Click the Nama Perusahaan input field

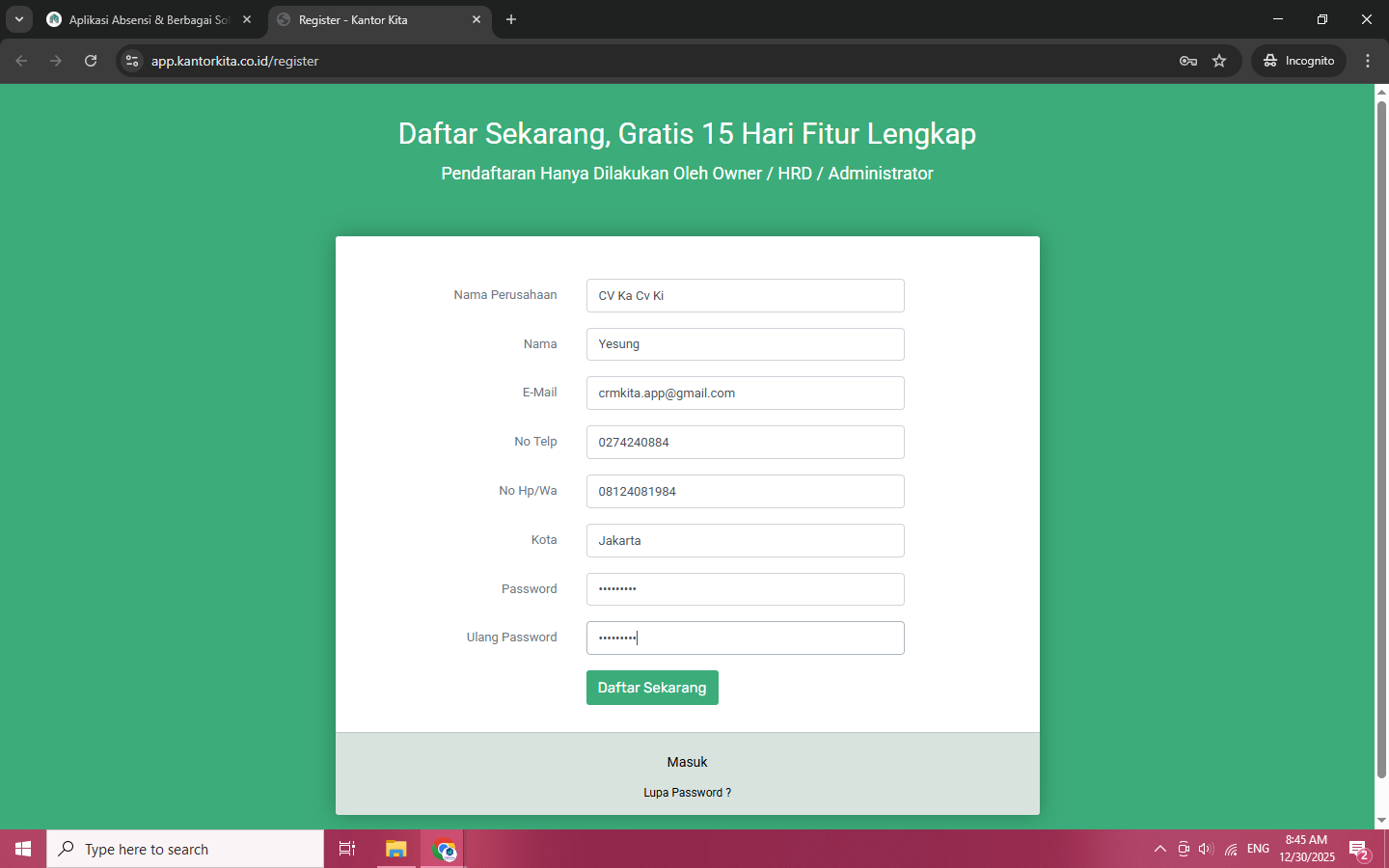click(745, 296)
